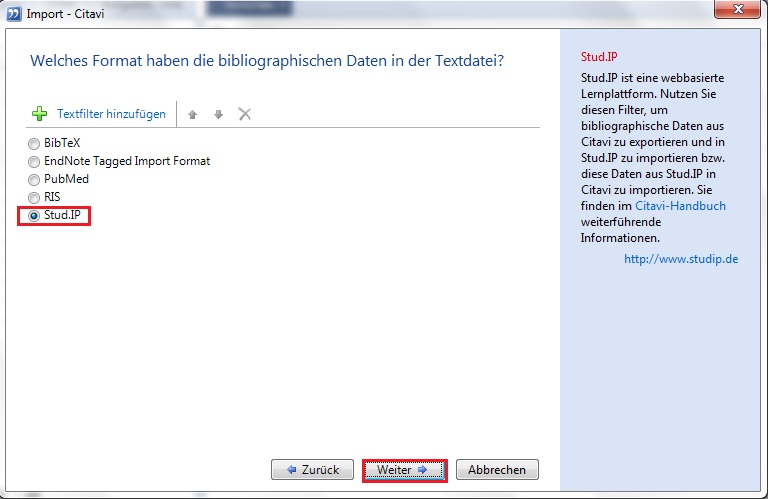This screenshot has width=768, height=499.
Task: Choose EndNote Tagged Import Format option
Action: 35,162
